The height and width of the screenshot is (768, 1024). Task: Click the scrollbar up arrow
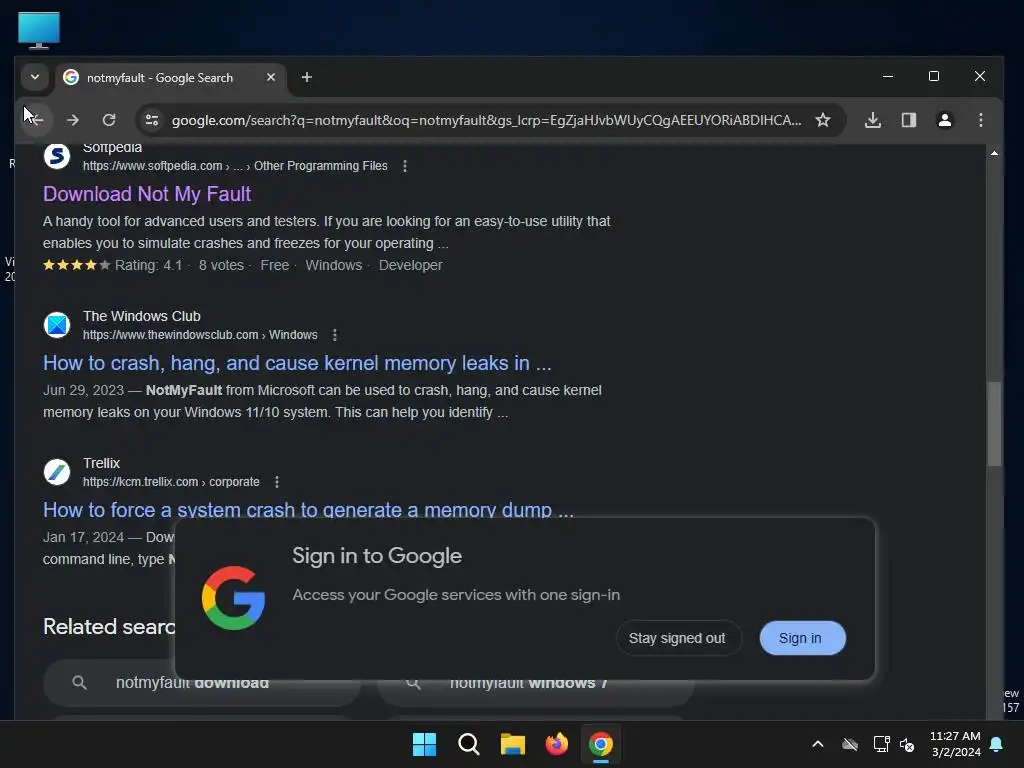click(x=994, y=153)
